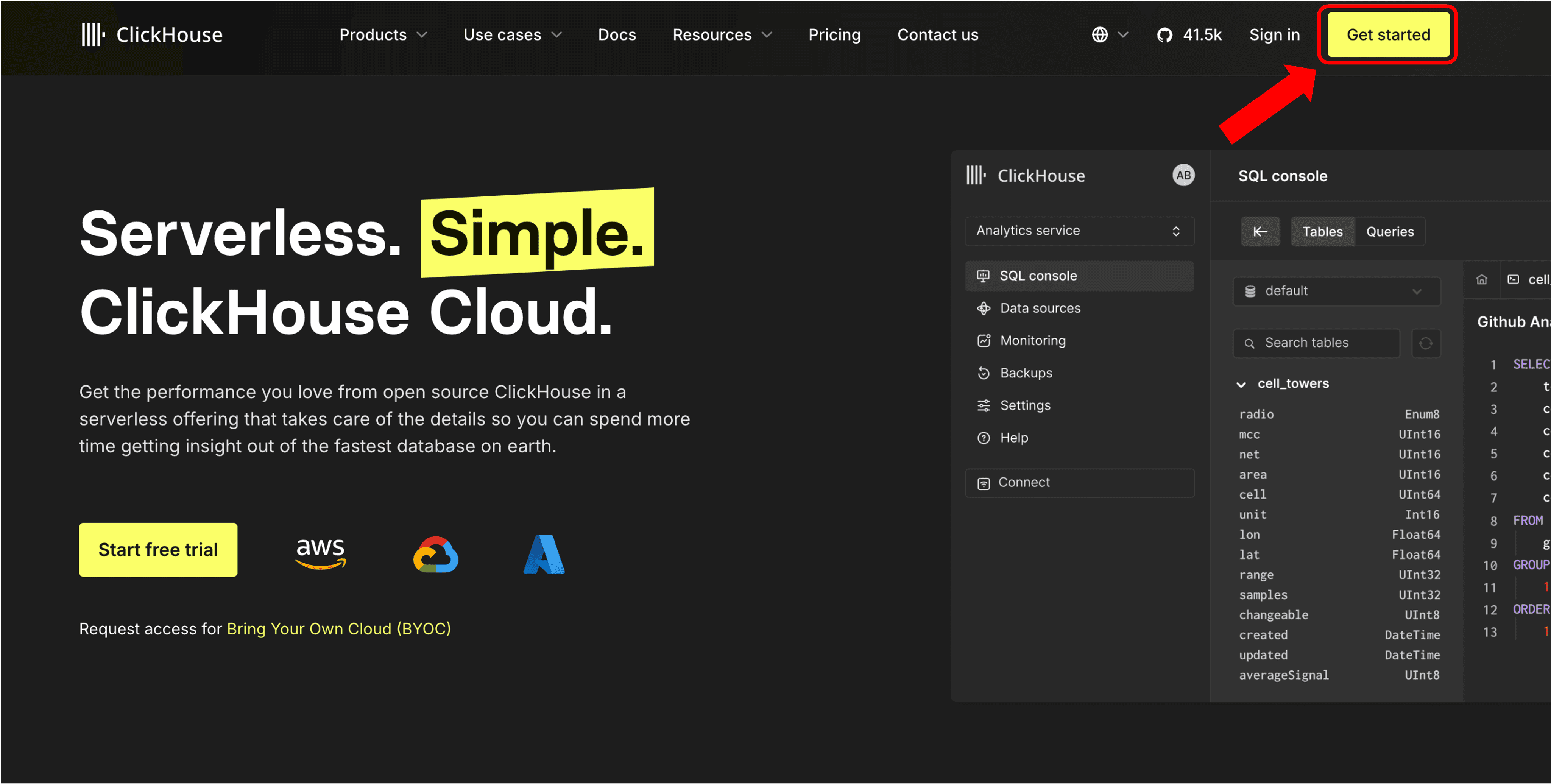Screen dimensions: 1551x784
Task: Expand the Products menu
Action: tap(383, 35)
